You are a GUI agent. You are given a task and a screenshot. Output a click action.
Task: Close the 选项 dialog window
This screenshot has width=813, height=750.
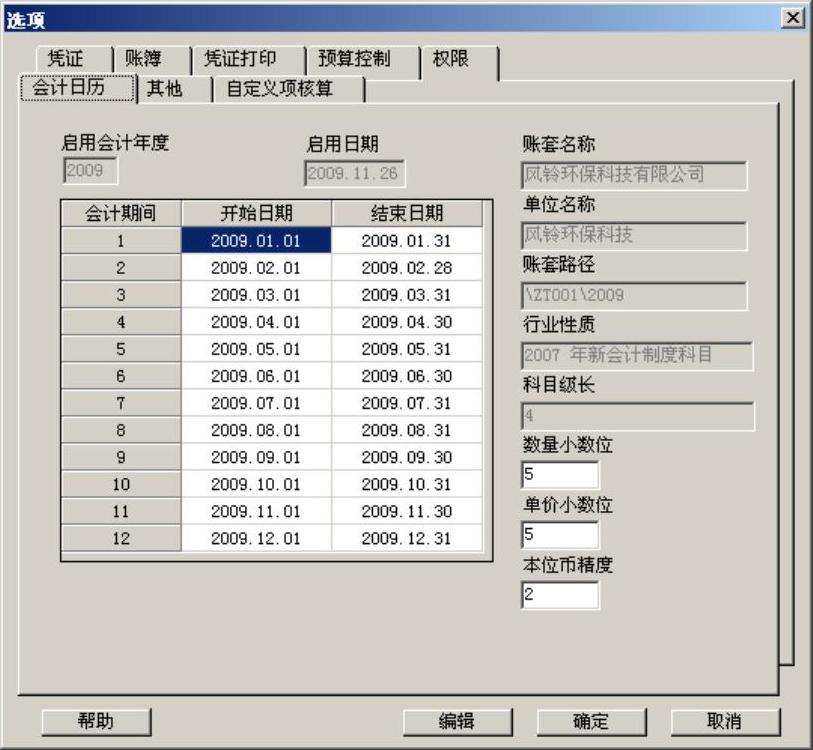coord(793,18)
